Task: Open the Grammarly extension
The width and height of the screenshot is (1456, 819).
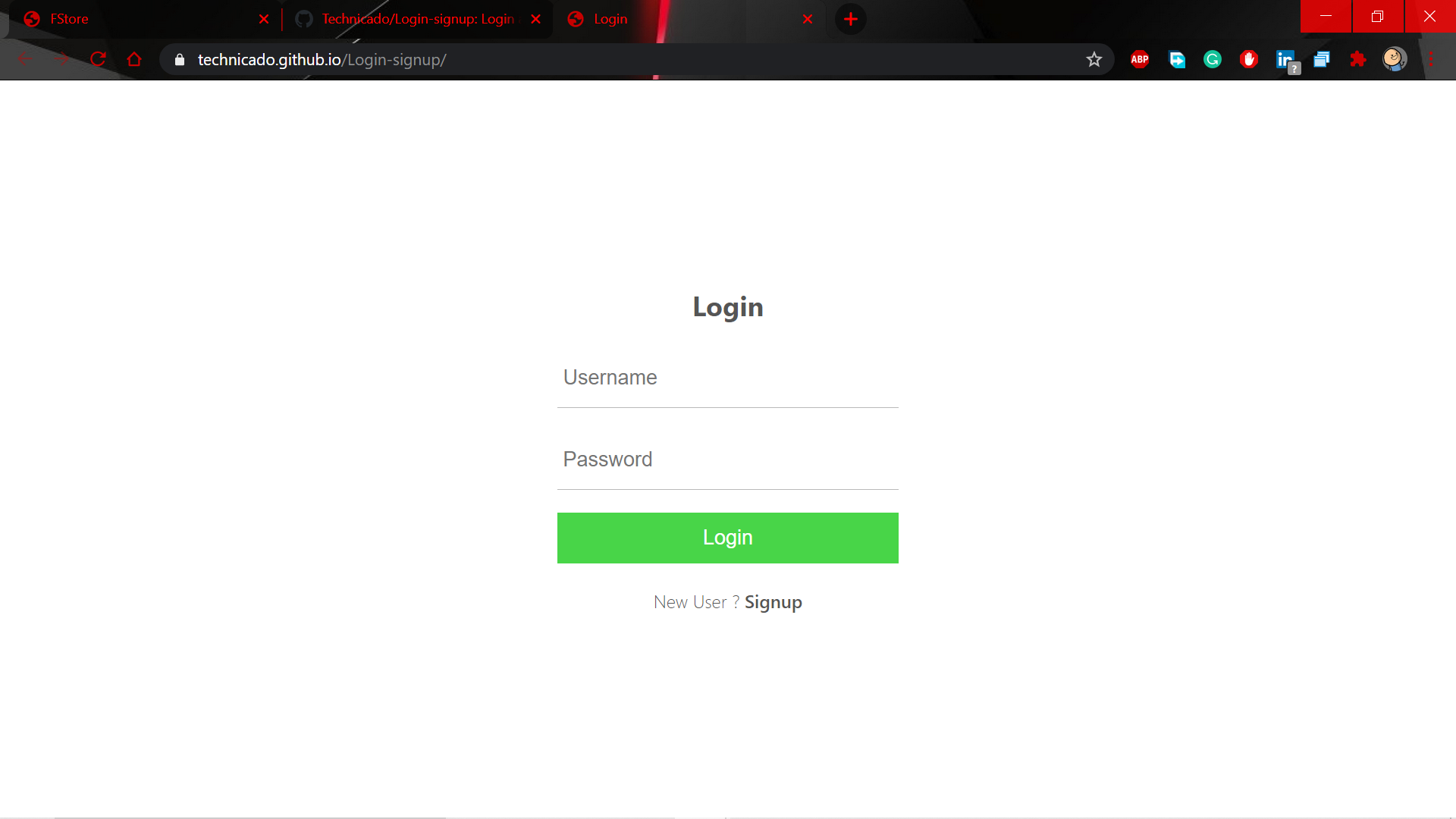Action: click(1213, 59)
